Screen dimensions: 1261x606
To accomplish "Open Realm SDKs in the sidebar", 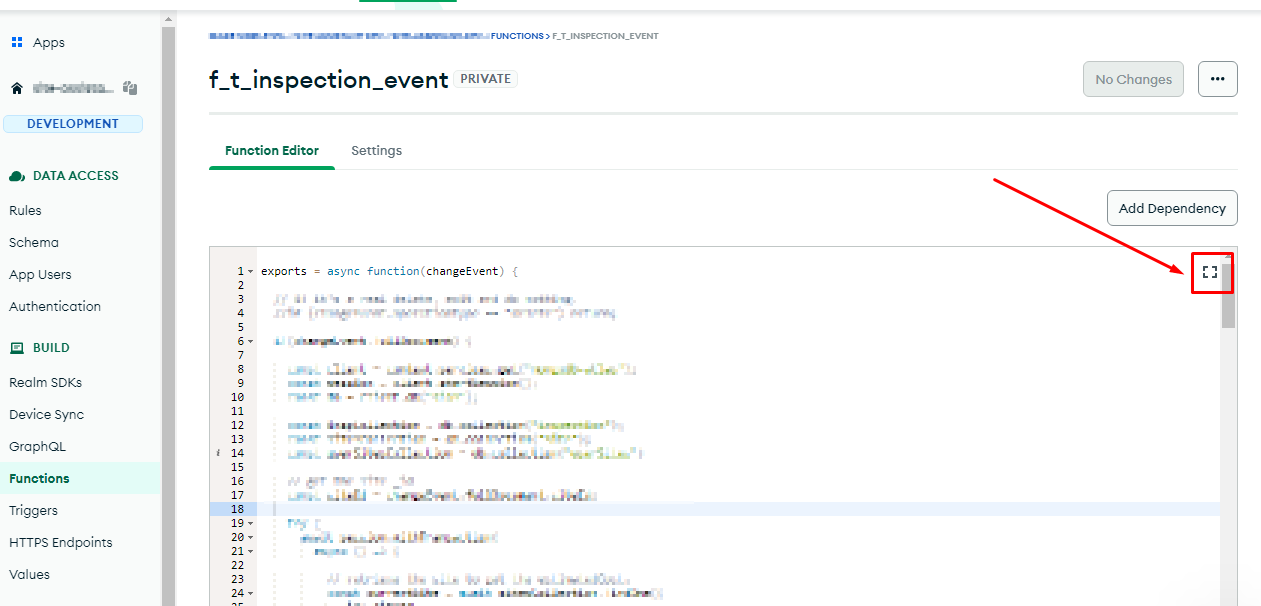I will [x=45, y=382].
